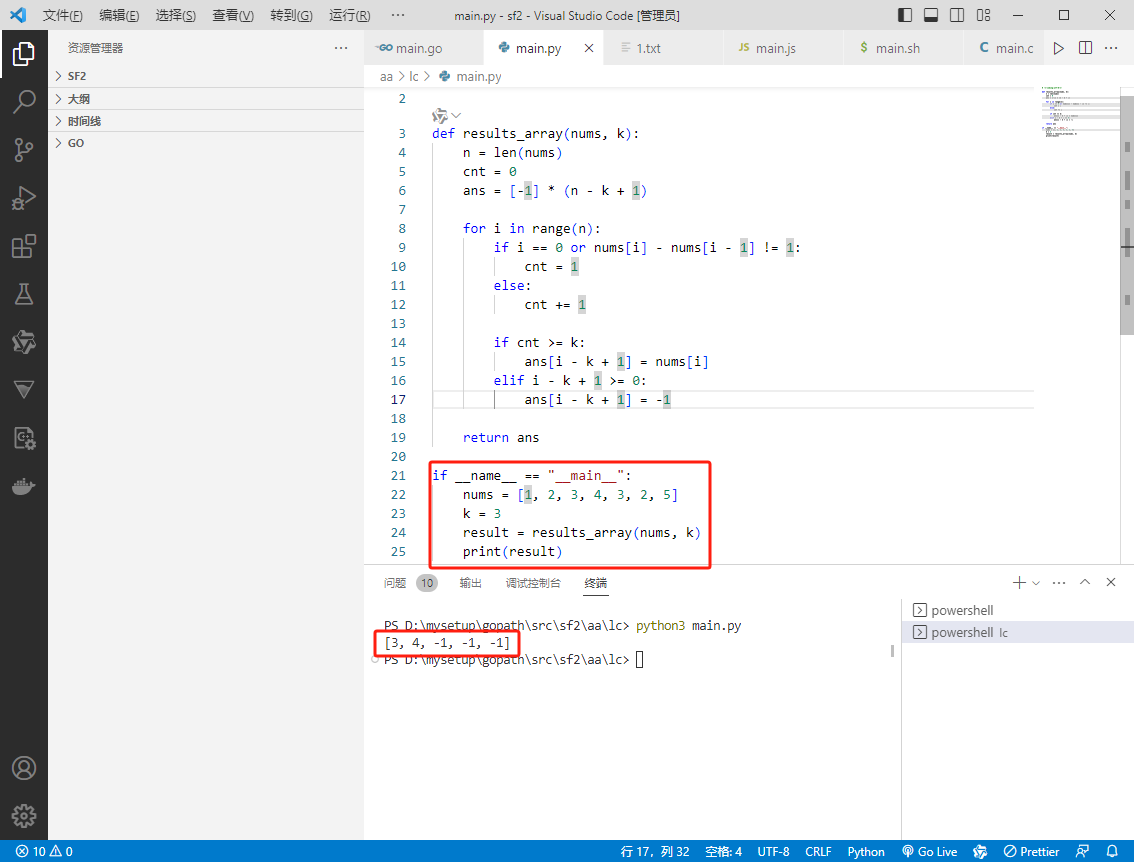Create new terminal with plus icon
The width and height of the screenshot is (1134, 862).
tap(1019, 583)
